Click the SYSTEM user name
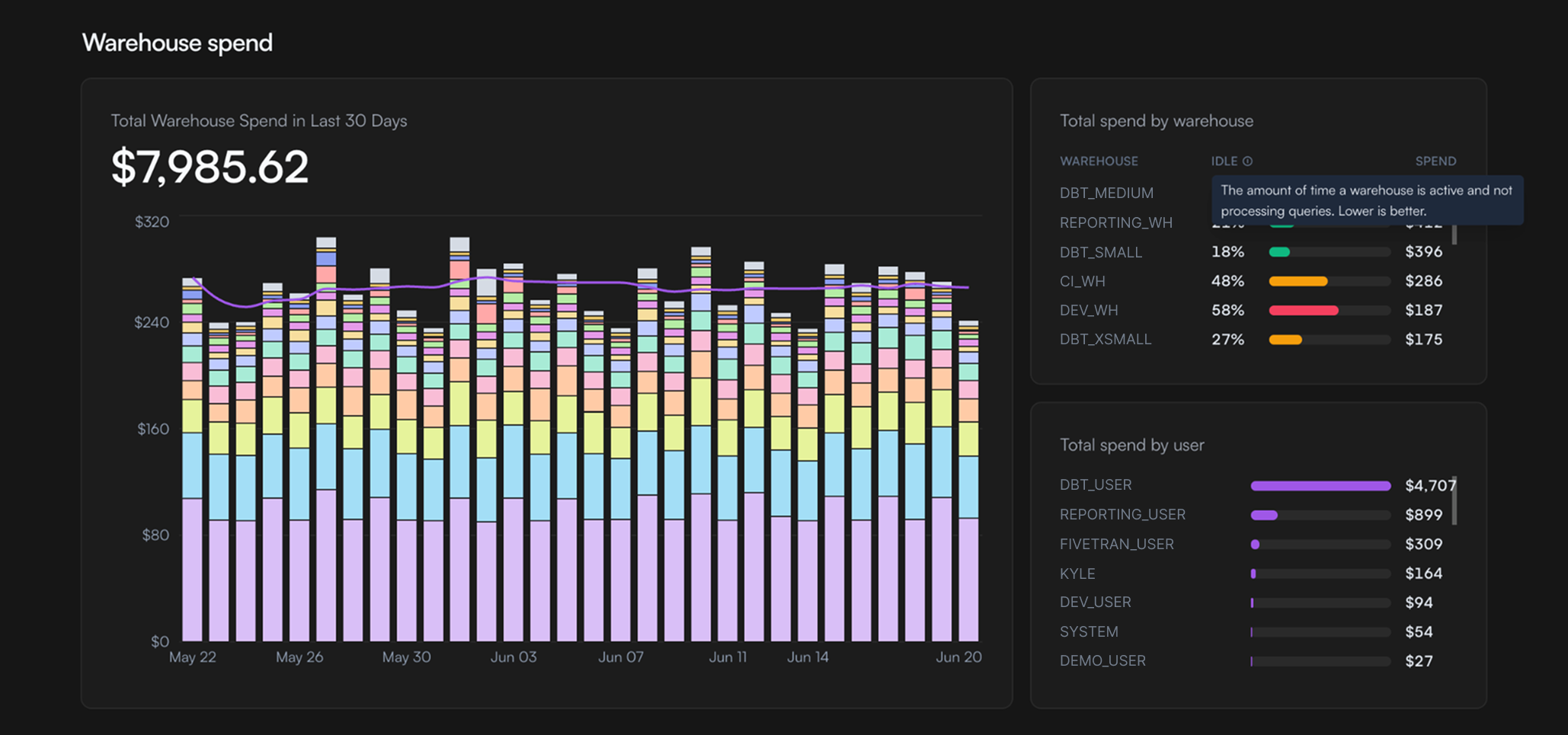 [1089, 631]
